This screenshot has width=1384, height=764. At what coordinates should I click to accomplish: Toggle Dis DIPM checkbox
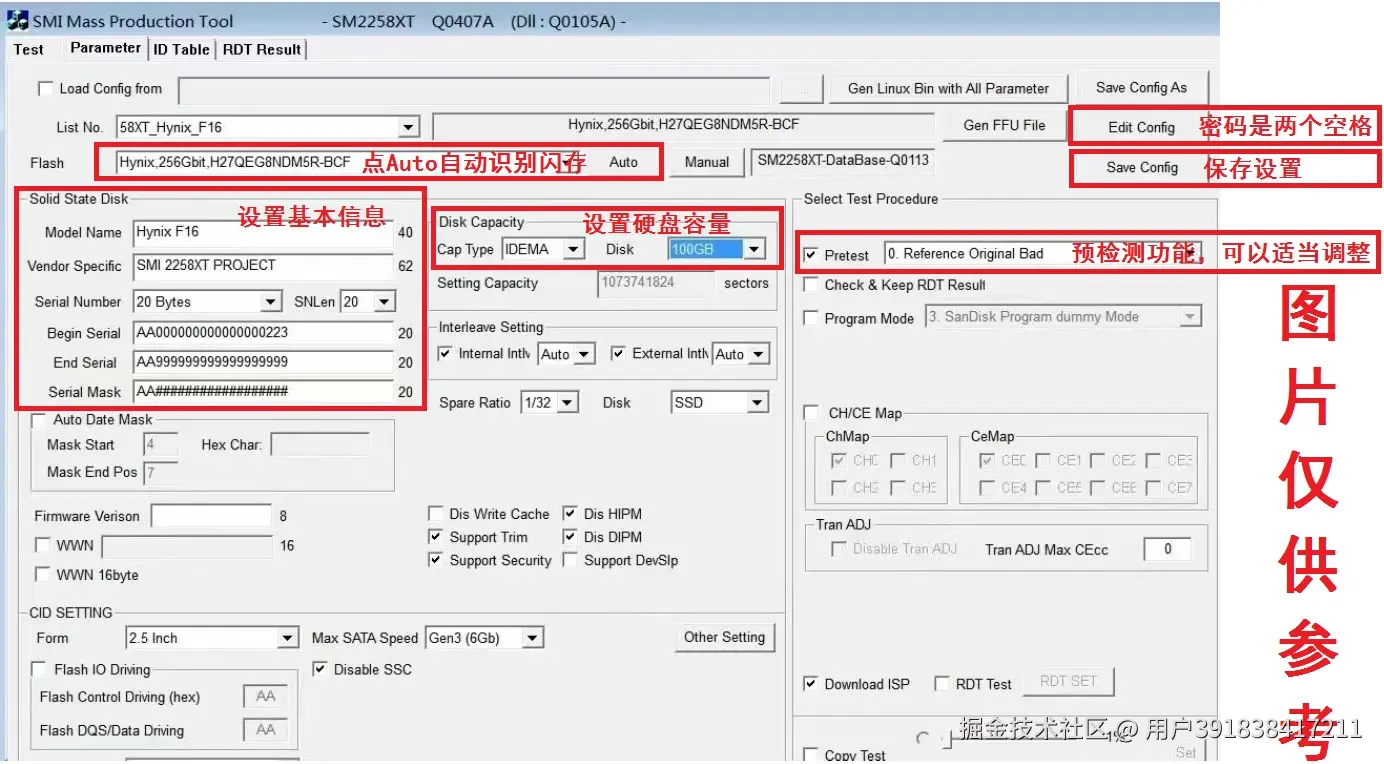[570, 537]
